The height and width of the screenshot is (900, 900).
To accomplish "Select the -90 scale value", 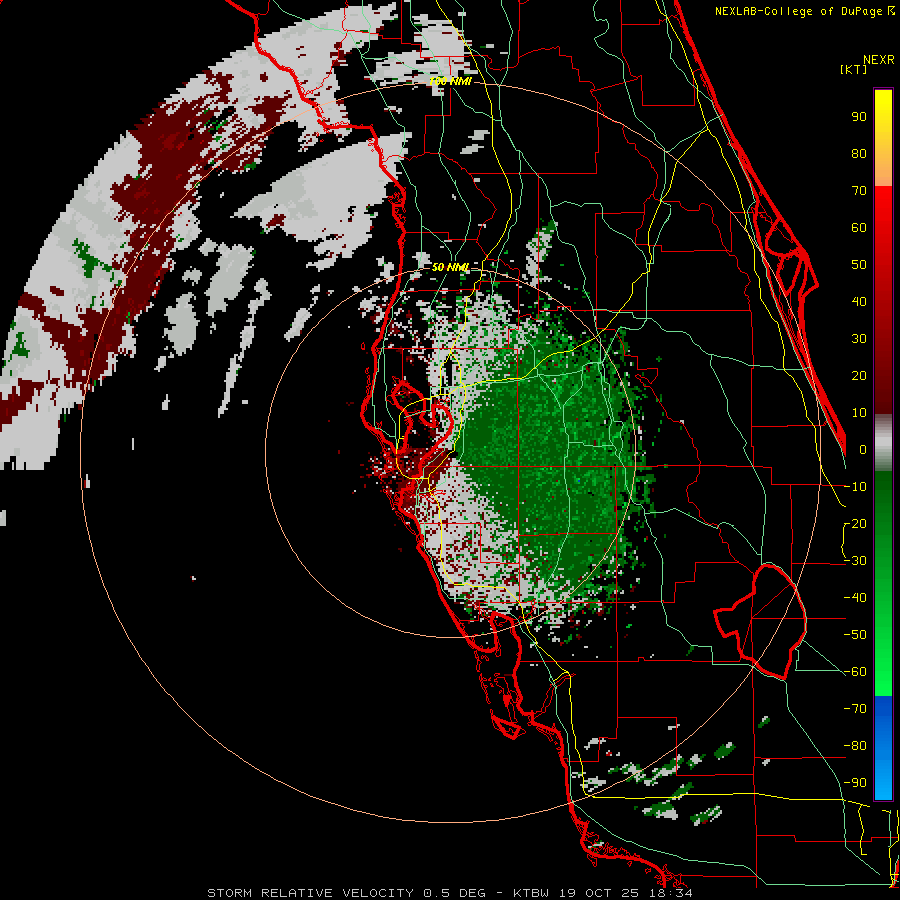I will pyautogui.click(x=855, y=783).
